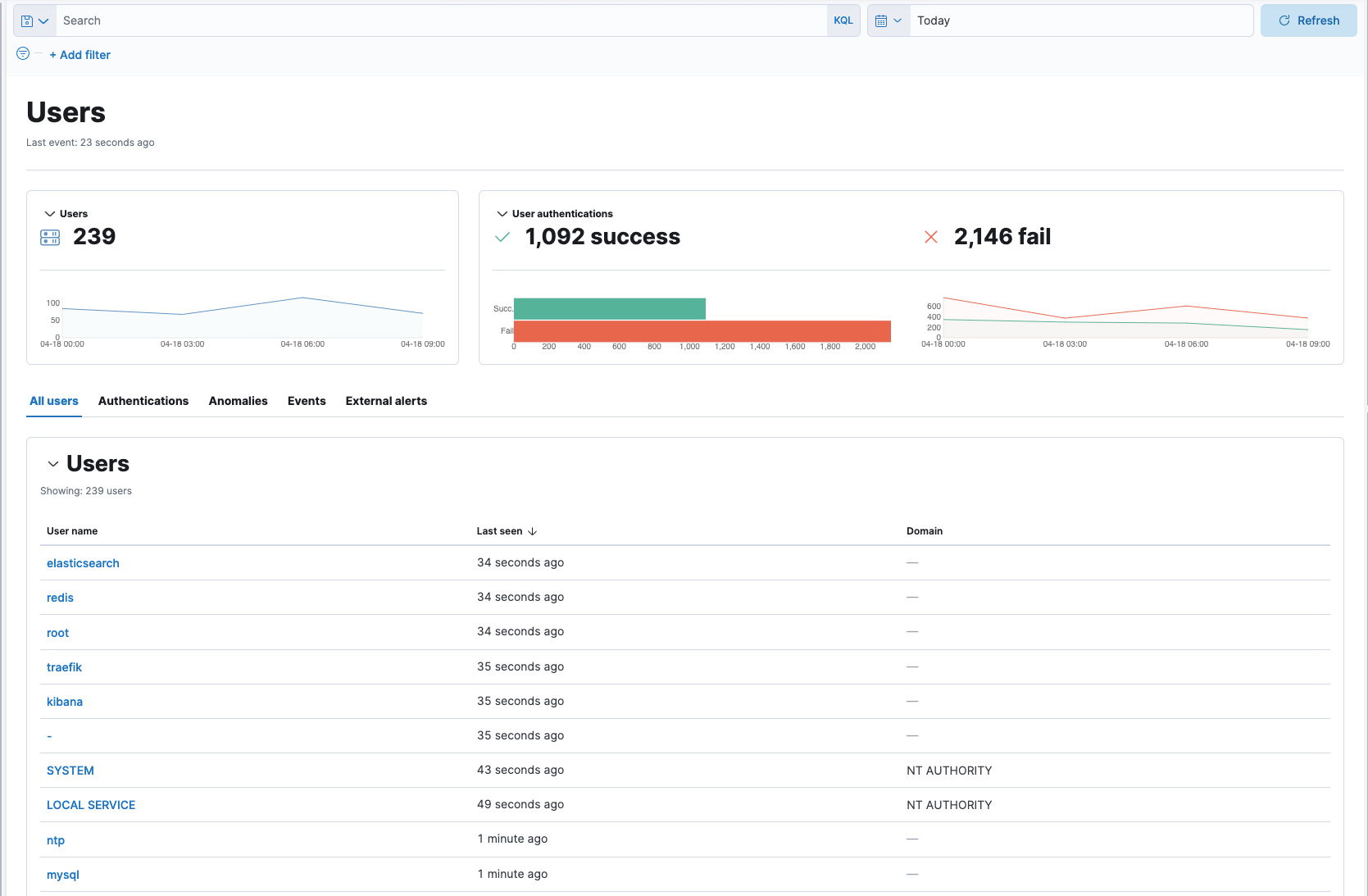Click the green success checkmark icon
This screenshot has width=1368, height=896.
[x=502, y=236]
